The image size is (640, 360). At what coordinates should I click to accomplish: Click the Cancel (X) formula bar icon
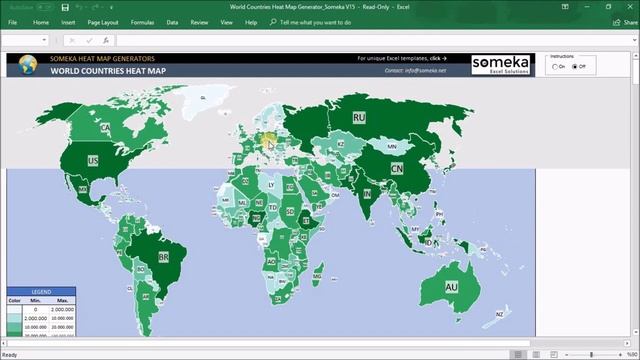pos(72,40)
